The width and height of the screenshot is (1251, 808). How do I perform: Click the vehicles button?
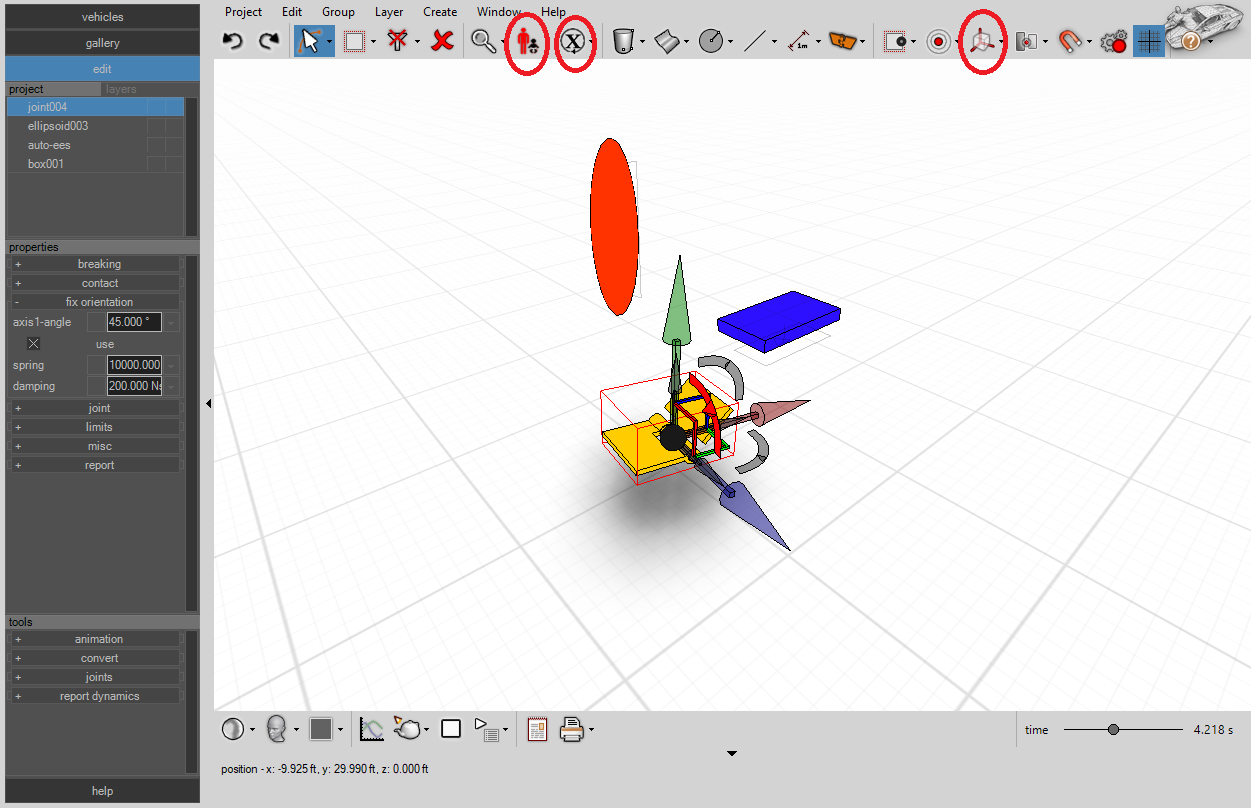[x=103, y=17]
